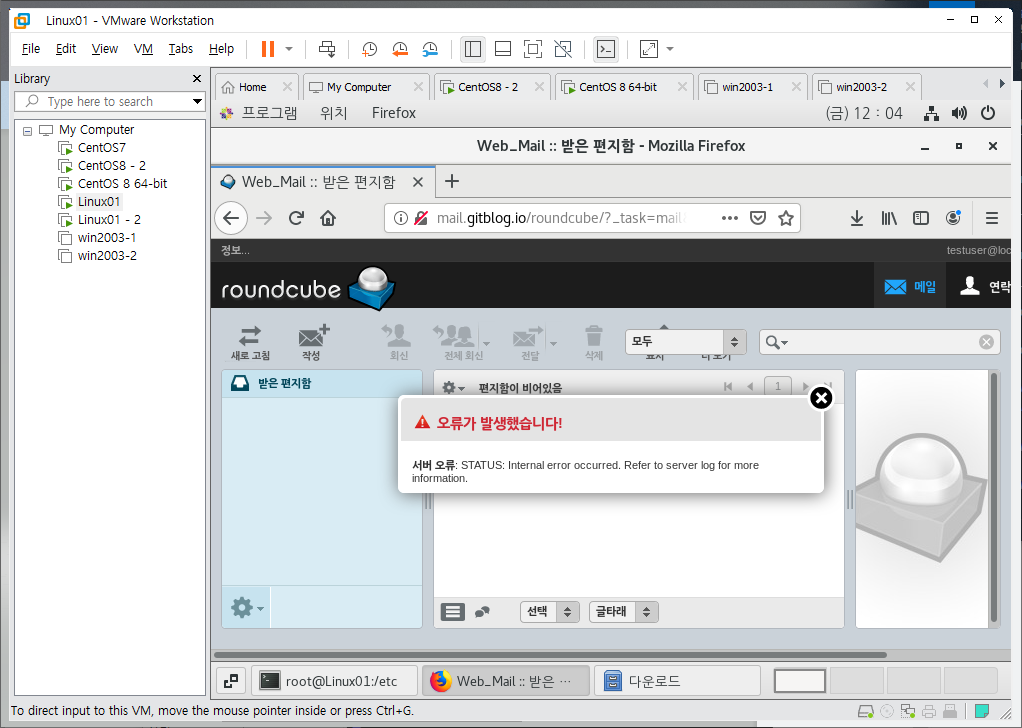Open Firefox downloads panel
This screenshot has height=728, width=1022.
(x=857, y=218)
